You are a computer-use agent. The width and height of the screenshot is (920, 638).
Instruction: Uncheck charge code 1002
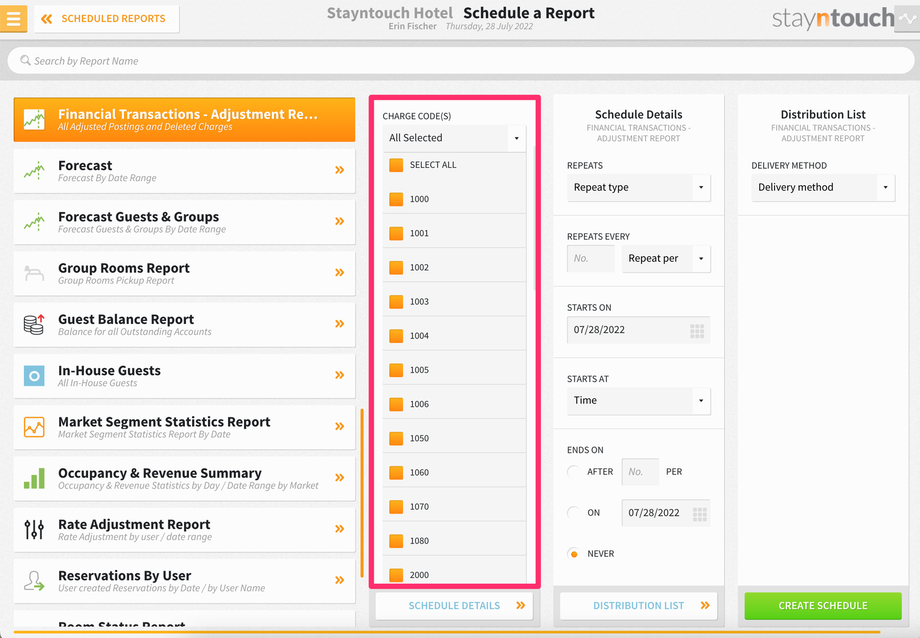[396, 268]
